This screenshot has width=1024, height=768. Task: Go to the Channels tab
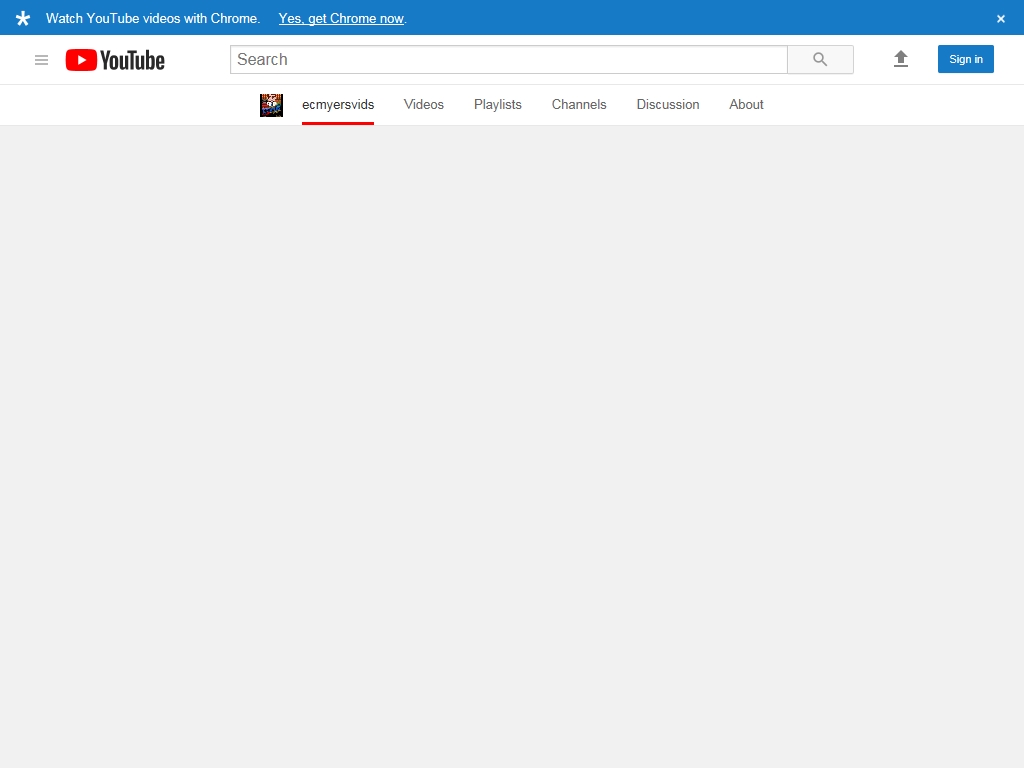pos(579,104)
